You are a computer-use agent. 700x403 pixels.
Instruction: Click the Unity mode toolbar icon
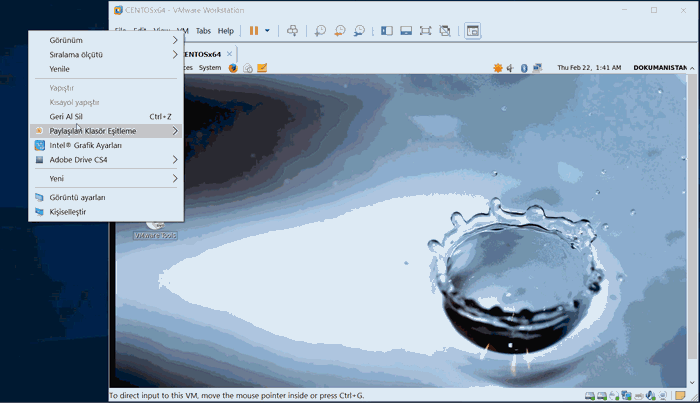click(445, 31)
